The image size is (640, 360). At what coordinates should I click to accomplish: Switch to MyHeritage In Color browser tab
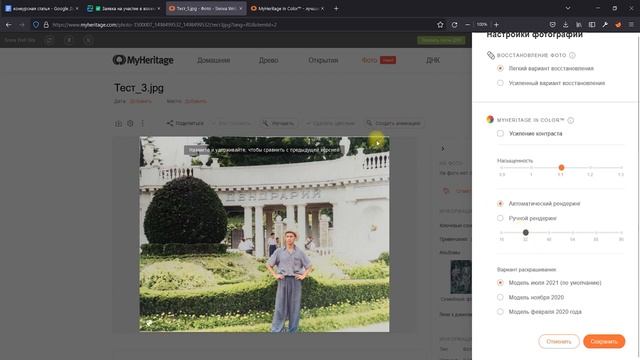[287, 8]
